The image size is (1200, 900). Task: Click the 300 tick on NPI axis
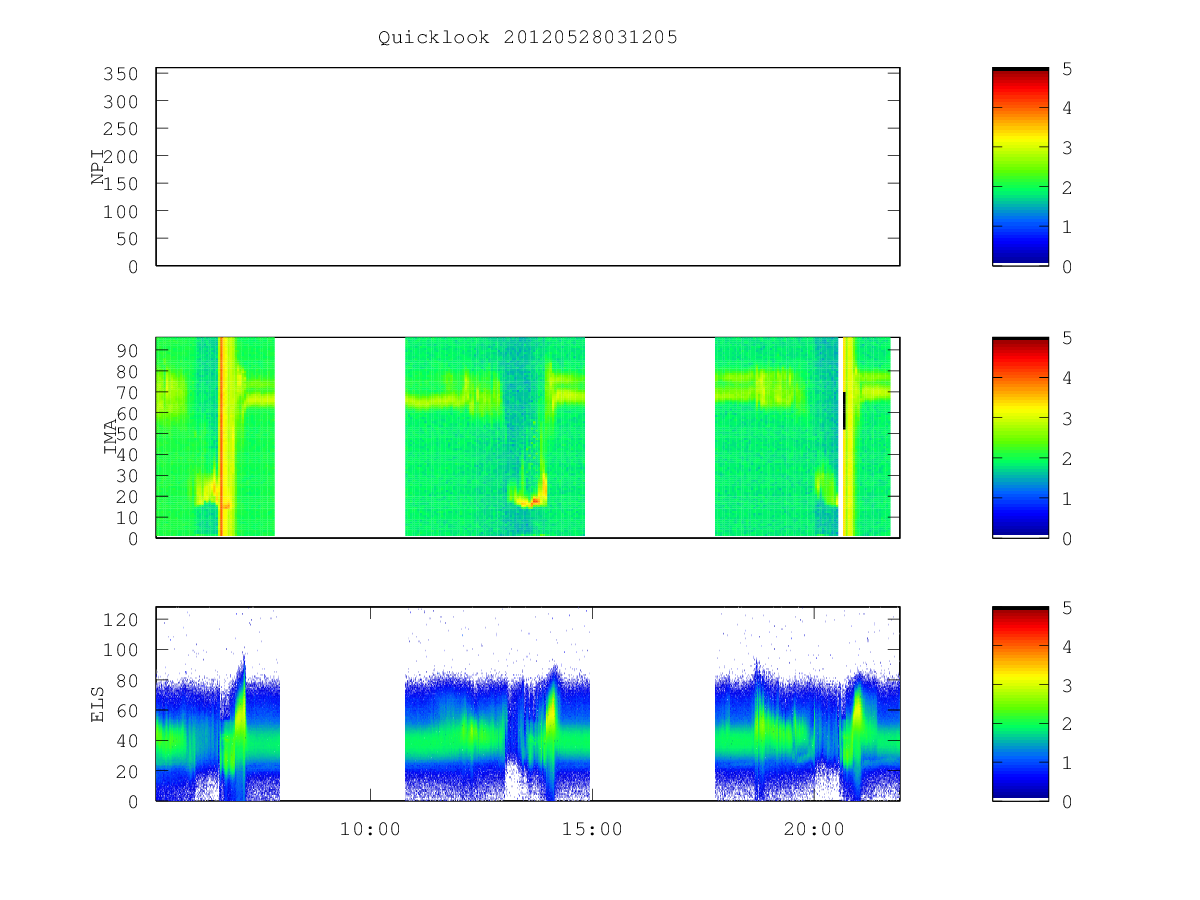tap(119, 102)
